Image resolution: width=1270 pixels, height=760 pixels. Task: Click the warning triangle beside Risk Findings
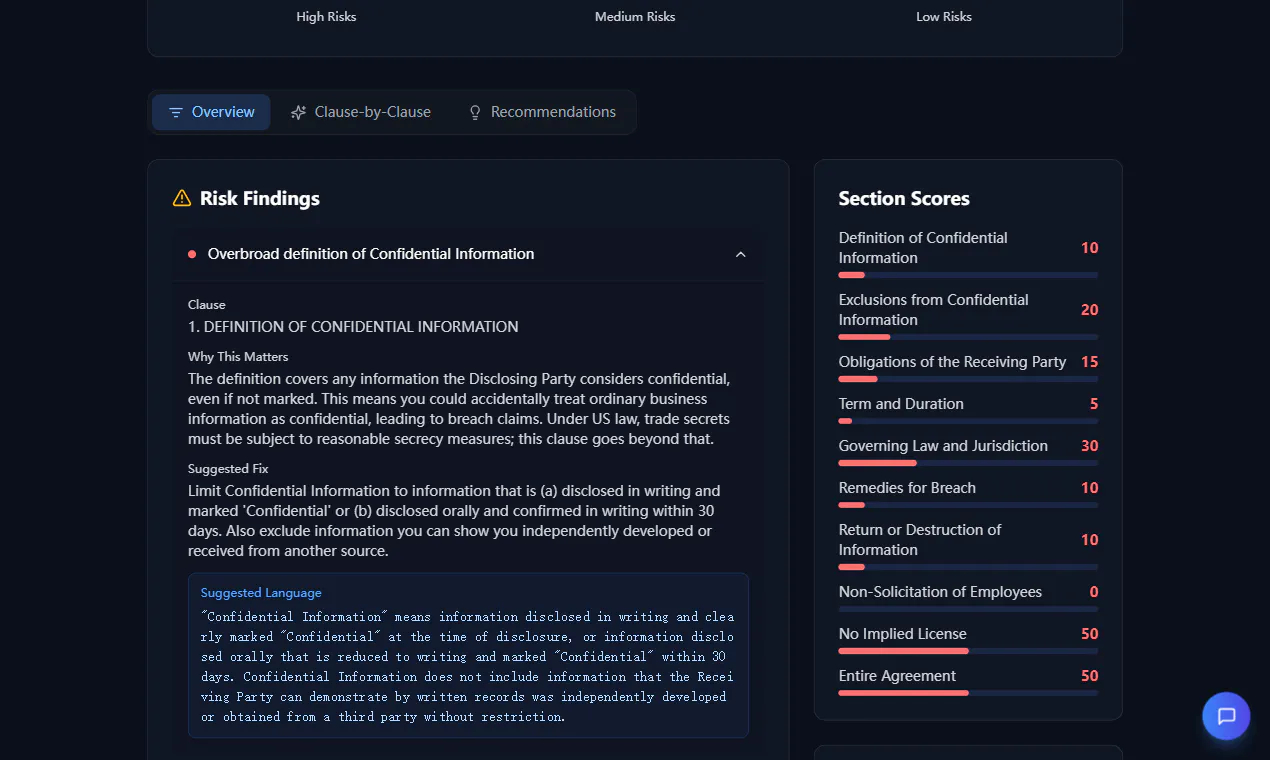(182, 198)
